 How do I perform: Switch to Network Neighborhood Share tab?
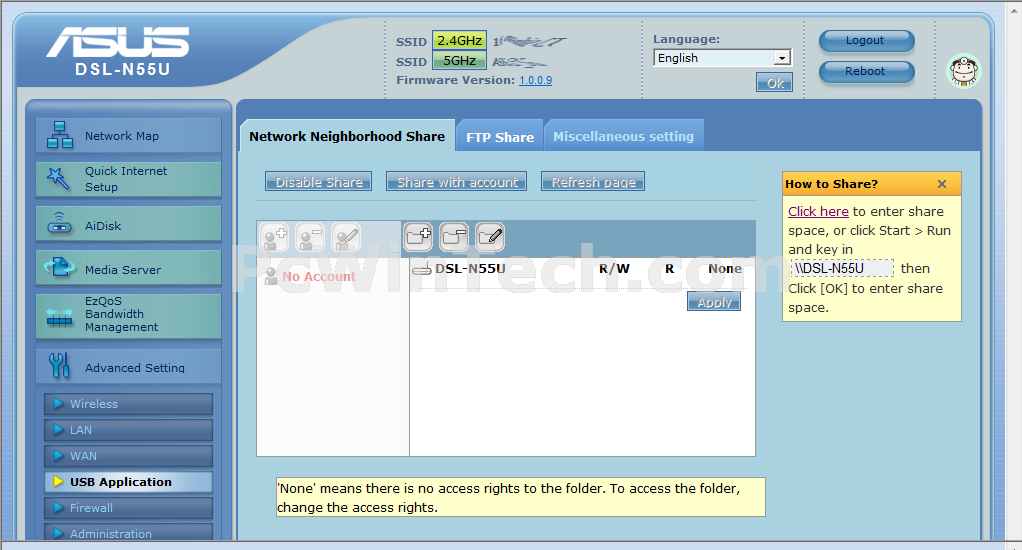347,136
